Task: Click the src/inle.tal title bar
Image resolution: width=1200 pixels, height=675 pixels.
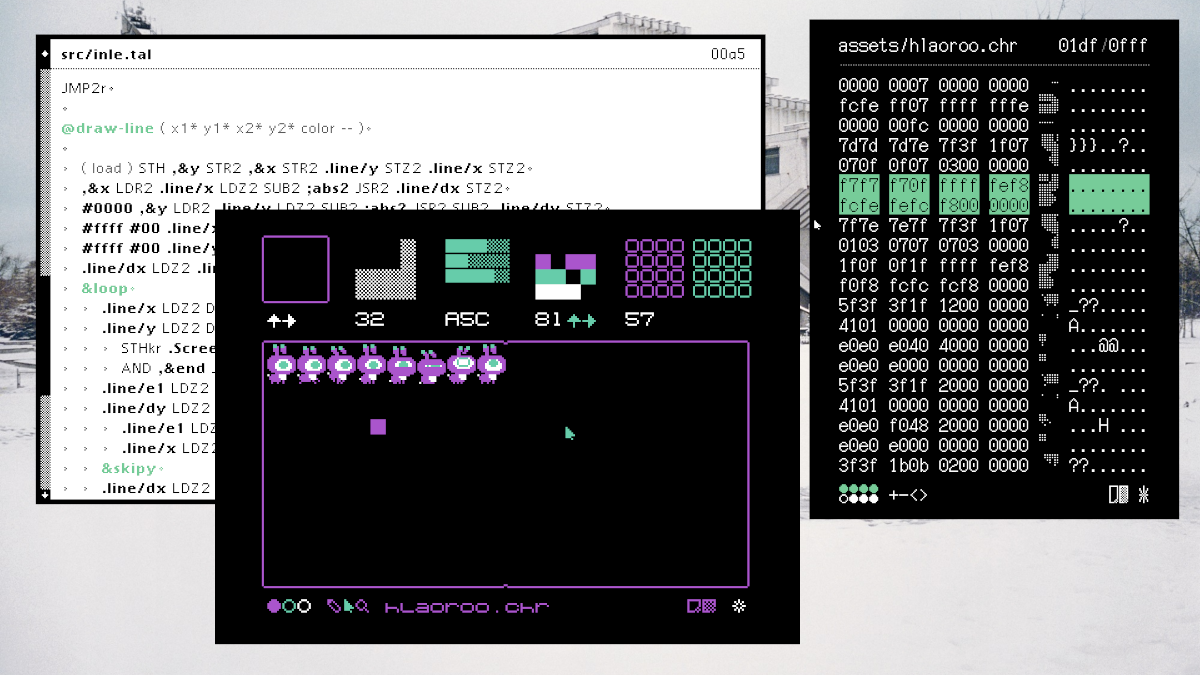Action: click(106, 54)
